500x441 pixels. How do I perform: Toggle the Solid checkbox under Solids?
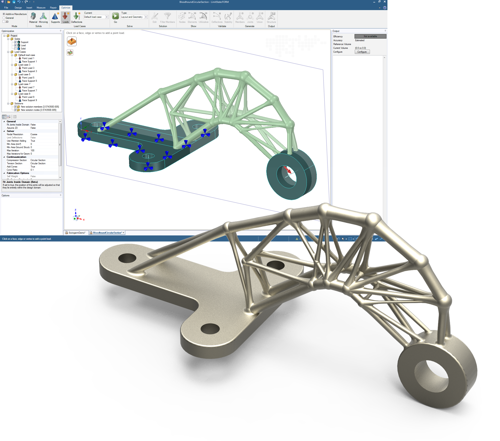[x=15, y=49]
